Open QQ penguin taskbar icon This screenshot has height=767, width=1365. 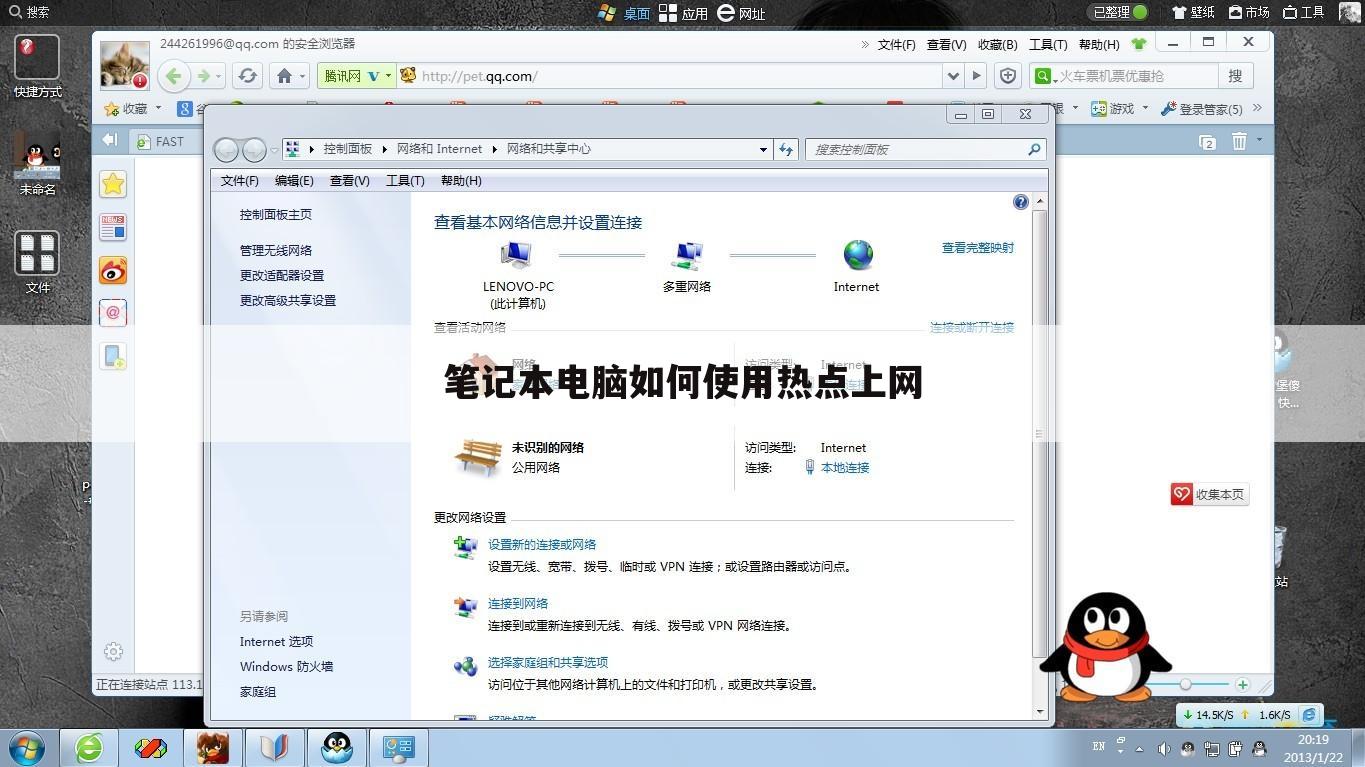point(337,747)
